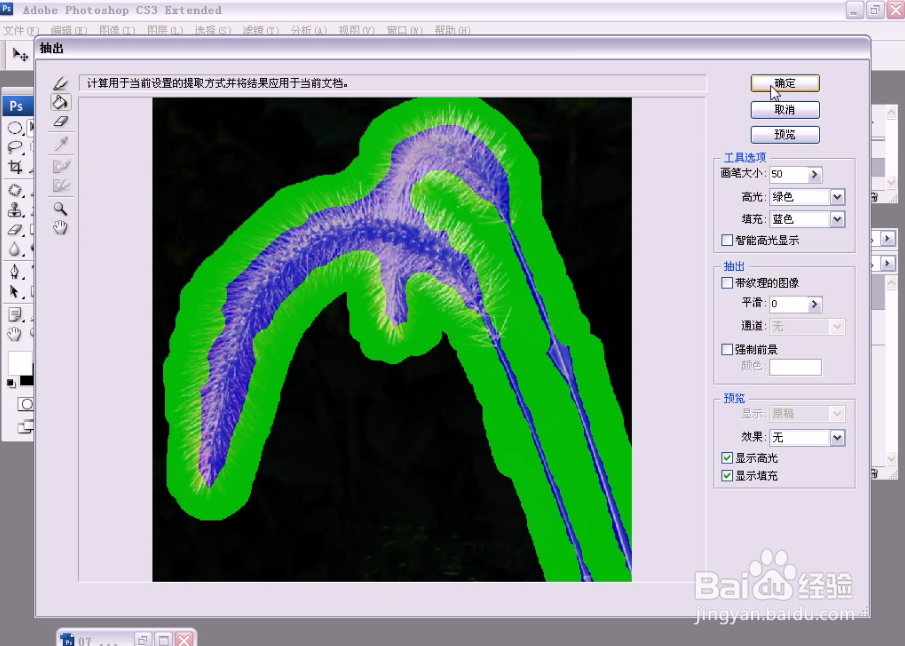Click the 确定 button
Screen dimensions: 905x646
(x=785, y=83)
